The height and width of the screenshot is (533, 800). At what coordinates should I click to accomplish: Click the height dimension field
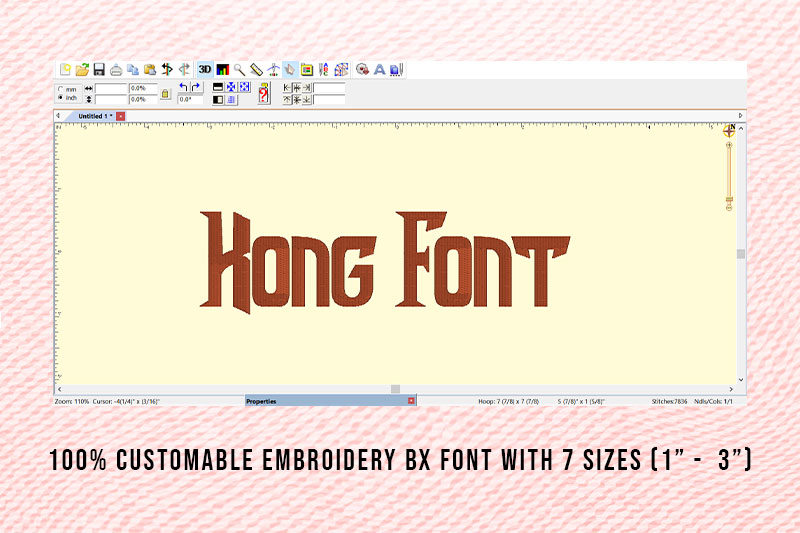click(x=111, y=99)
